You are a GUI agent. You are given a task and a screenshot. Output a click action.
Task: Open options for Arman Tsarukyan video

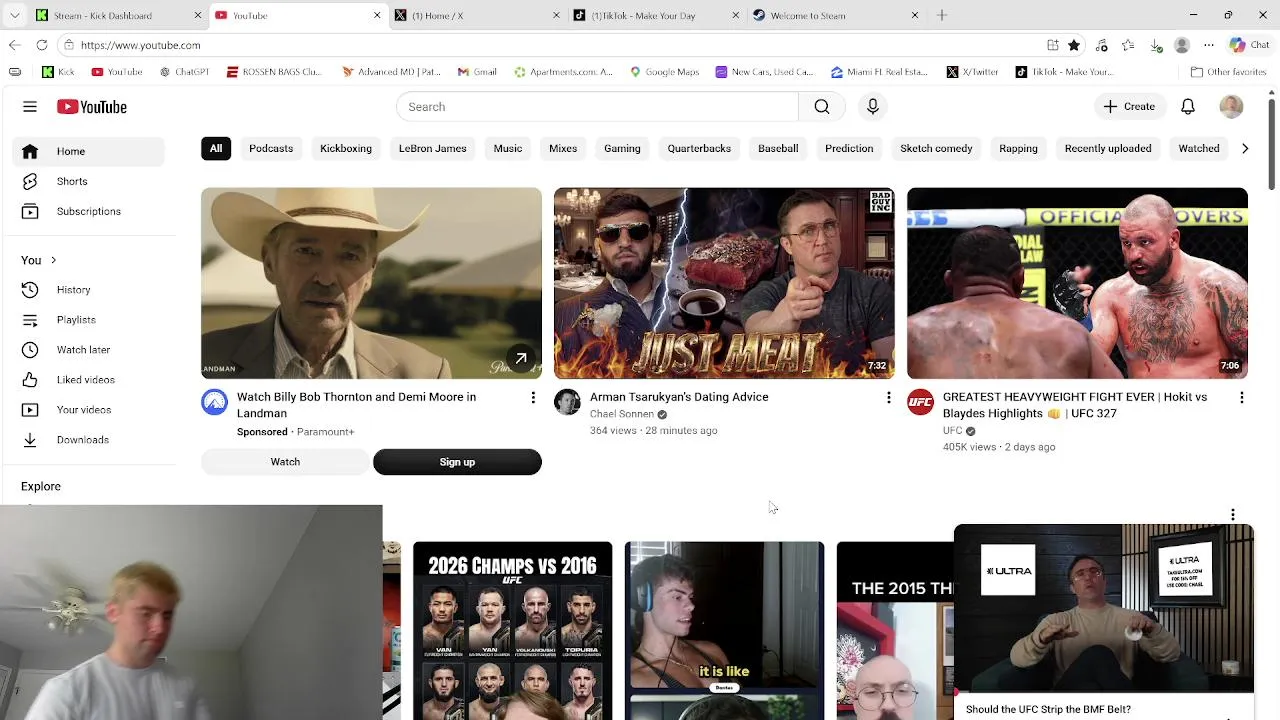tap(888, 398)
